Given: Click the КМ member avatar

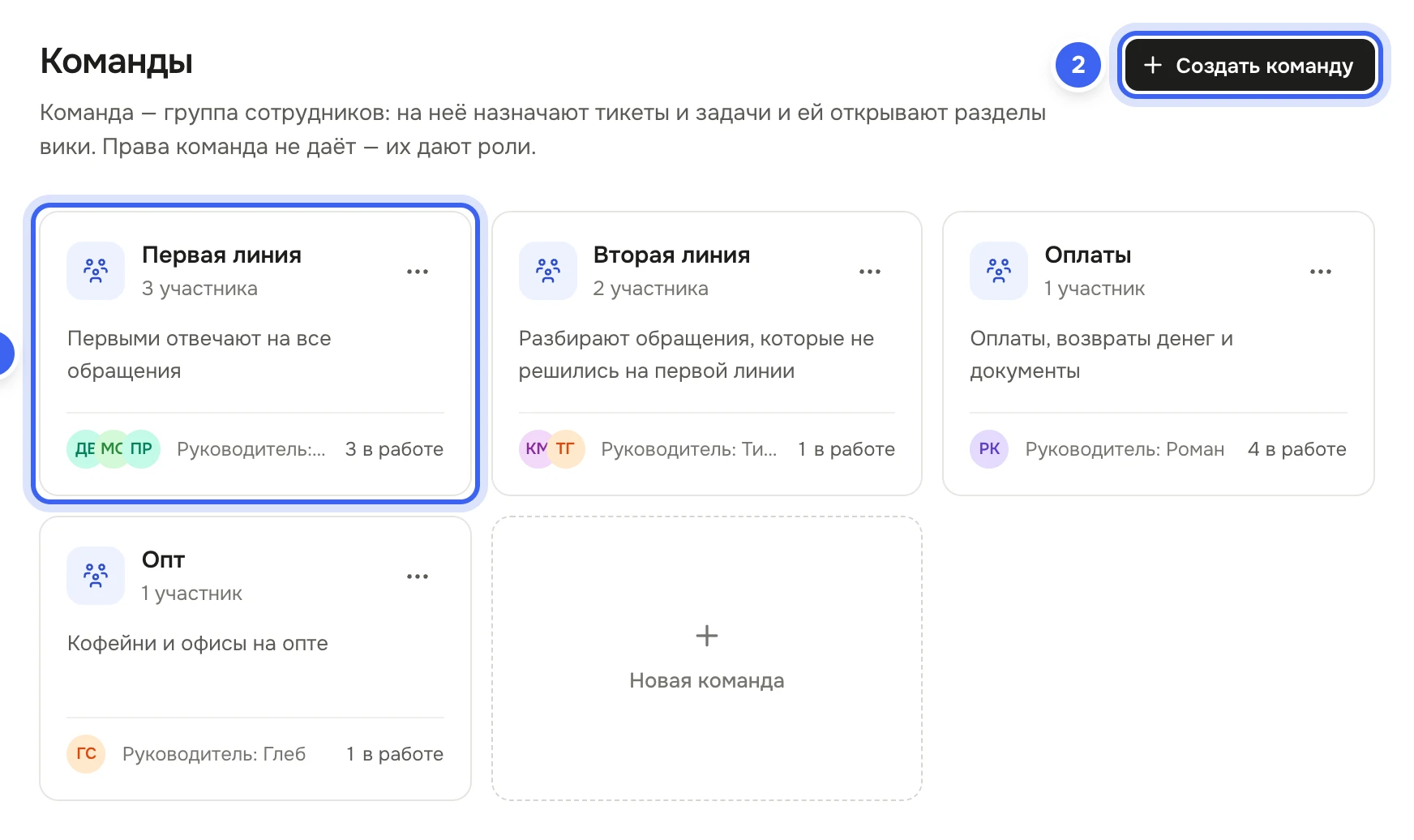Looking at the screenshot, I should pyautogui.click(x=535, y=449).
